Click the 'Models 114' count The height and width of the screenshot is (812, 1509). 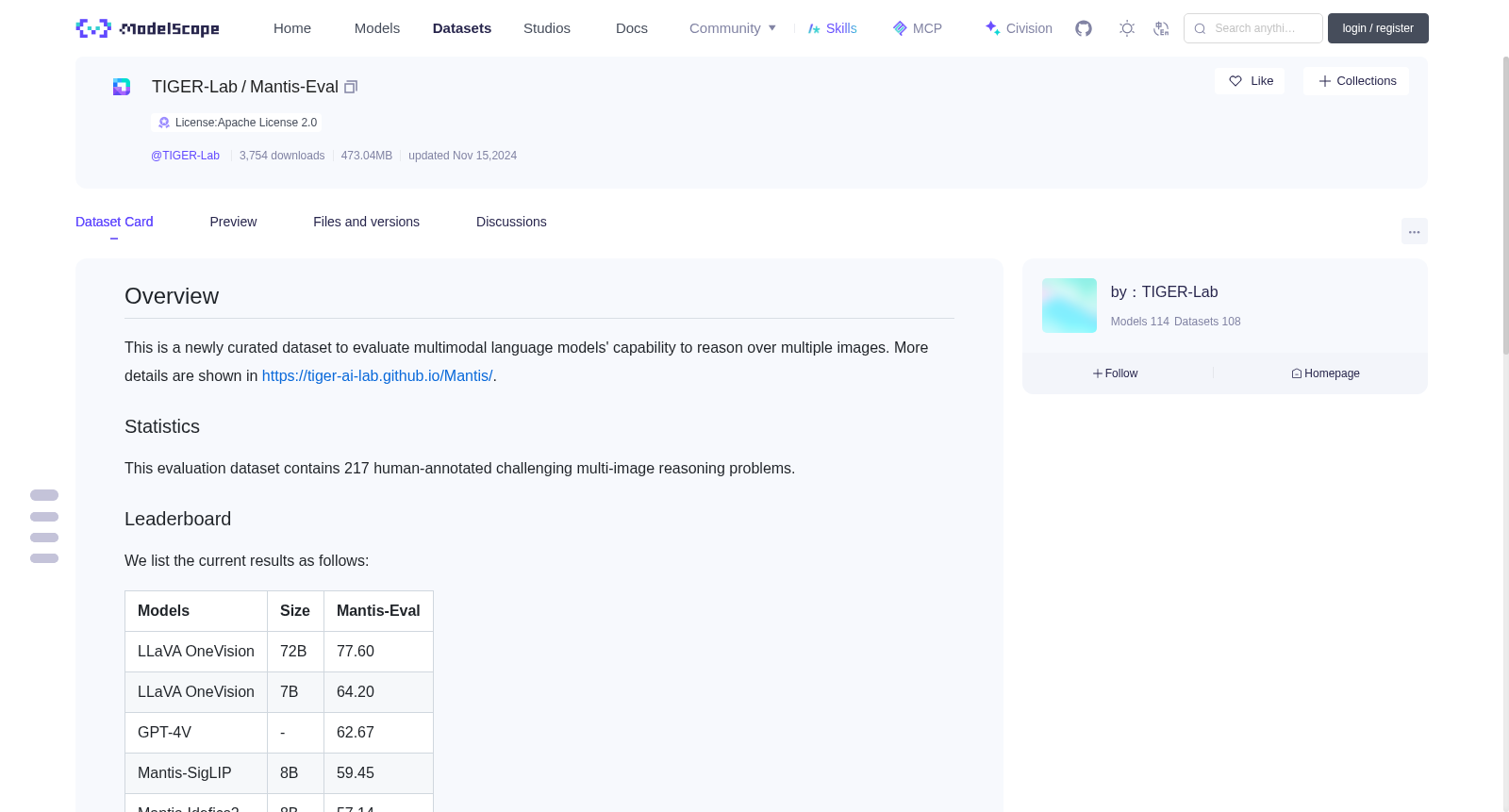[1140, 322]
